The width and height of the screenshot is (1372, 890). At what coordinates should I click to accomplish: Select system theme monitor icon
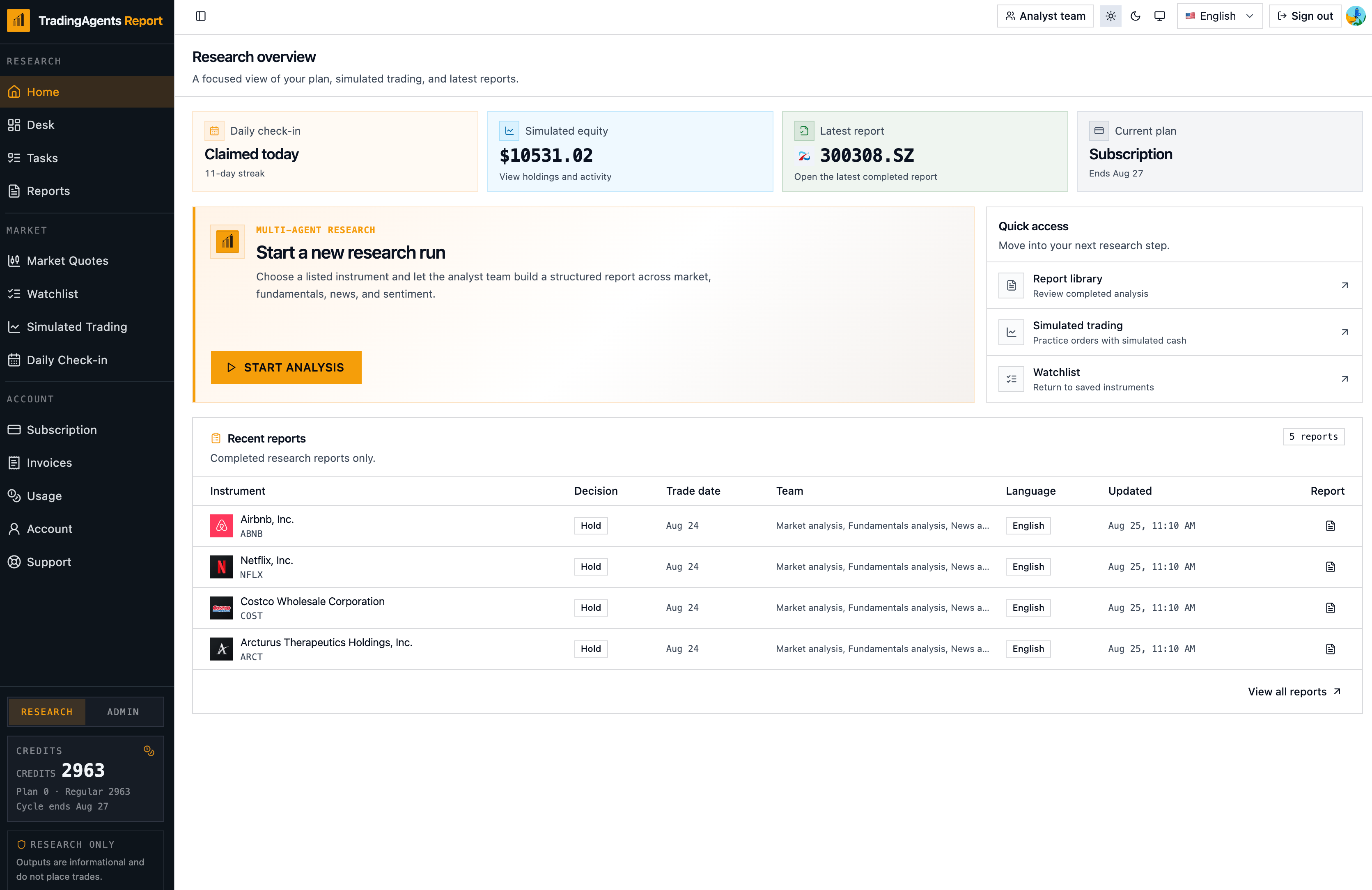coord(1159,16)
